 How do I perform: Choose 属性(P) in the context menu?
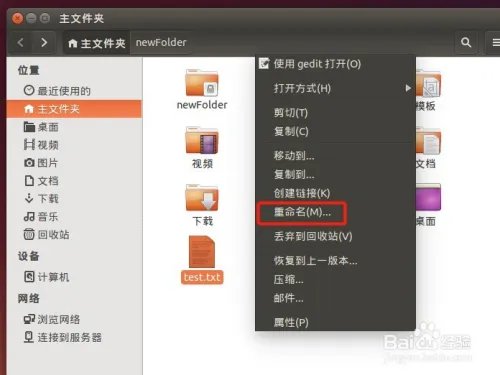point(335,322)
